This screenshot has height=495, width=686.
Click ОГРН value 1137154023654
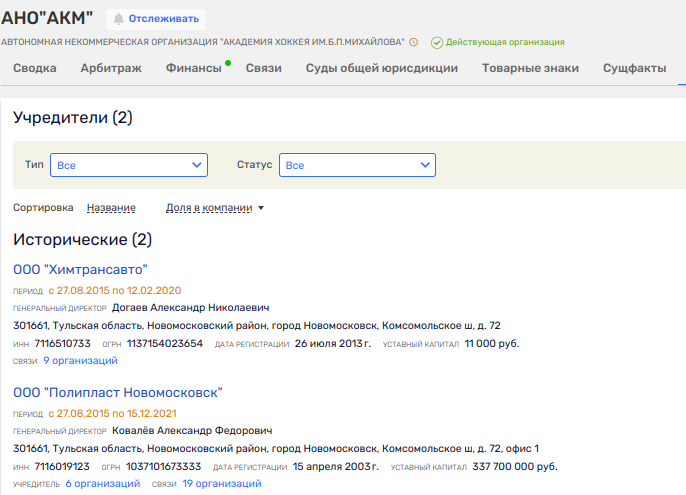165,344
